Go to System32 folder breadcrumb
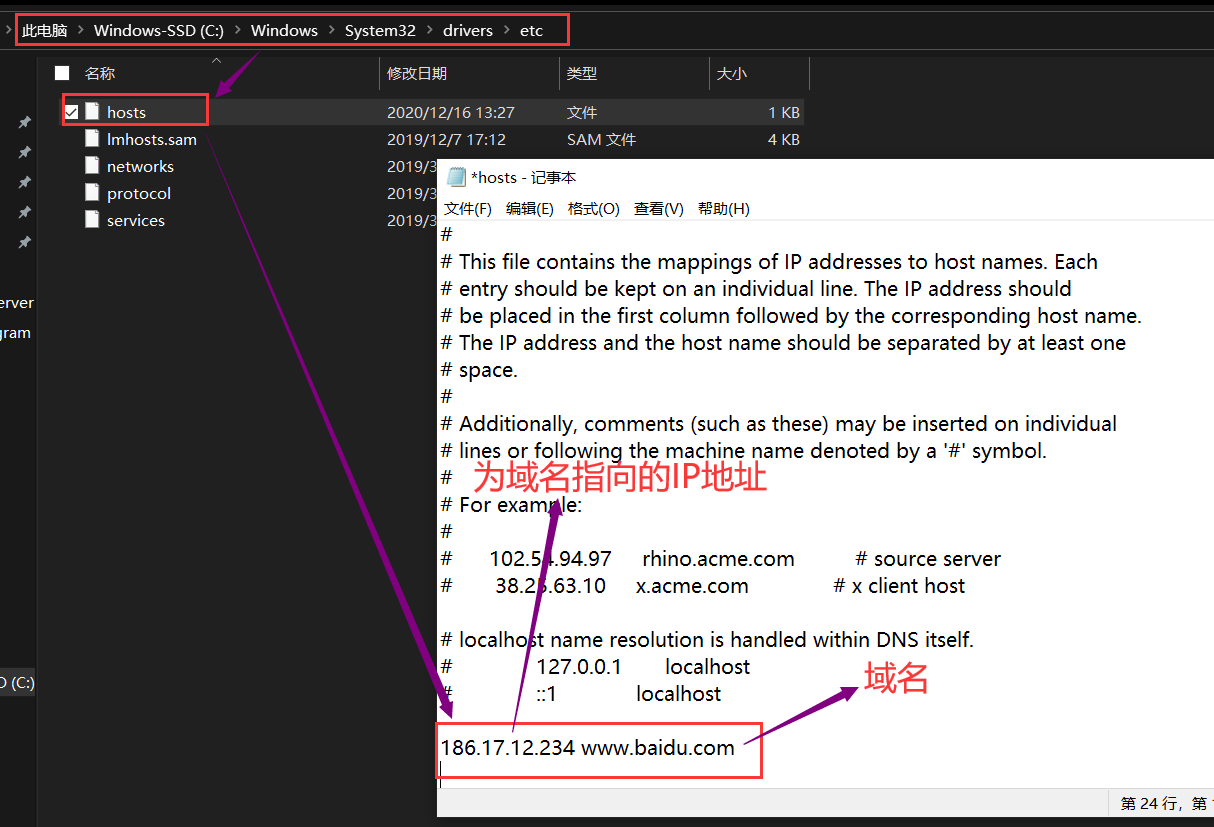Image resolution: width=1214 pixels, height=827 pixels. coord(380,30)
